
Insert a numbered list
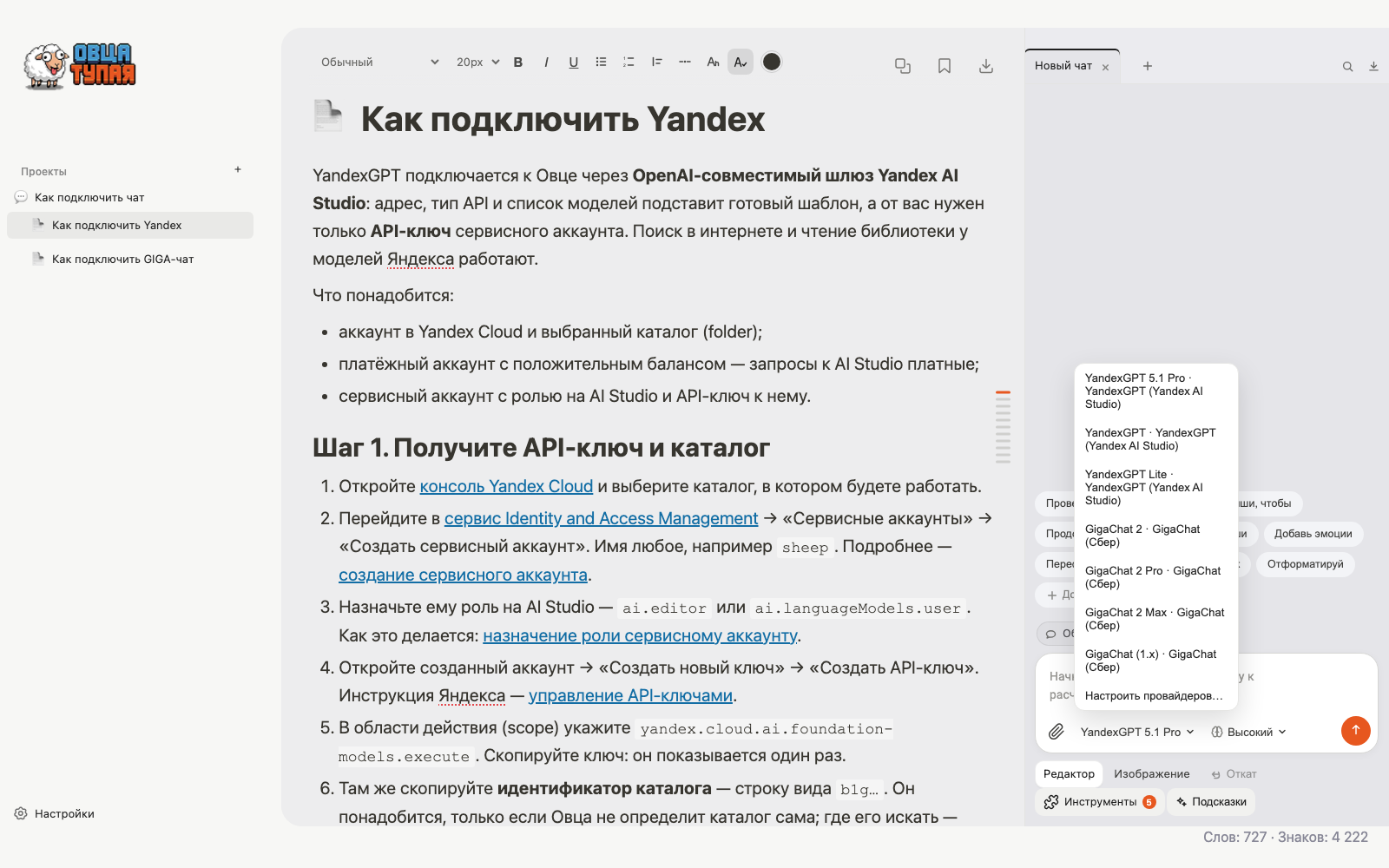pyautogui.click(x=629, y=62)
